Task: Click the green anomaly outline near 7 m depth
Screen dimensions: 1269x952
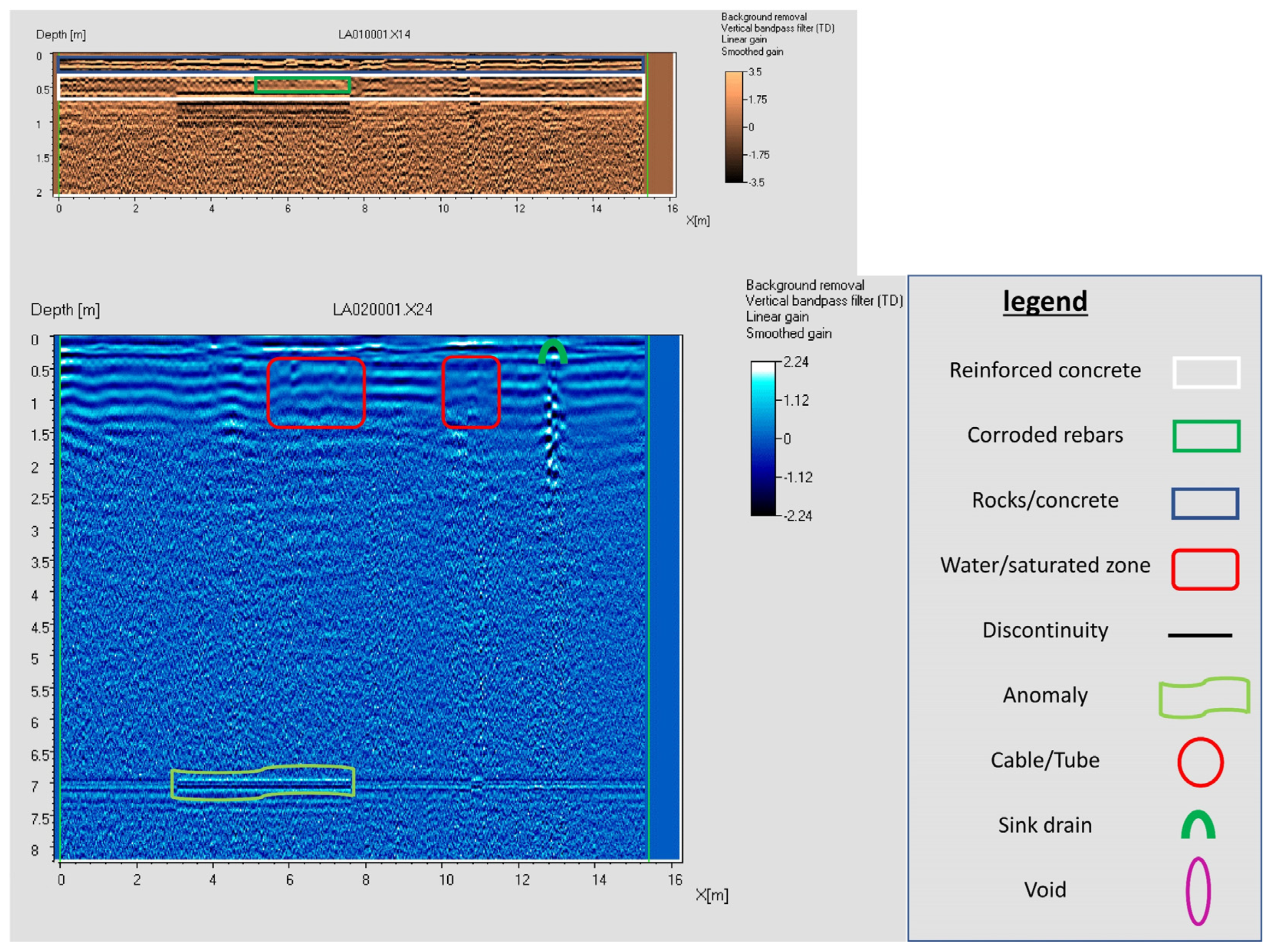Action: point(263,783)
